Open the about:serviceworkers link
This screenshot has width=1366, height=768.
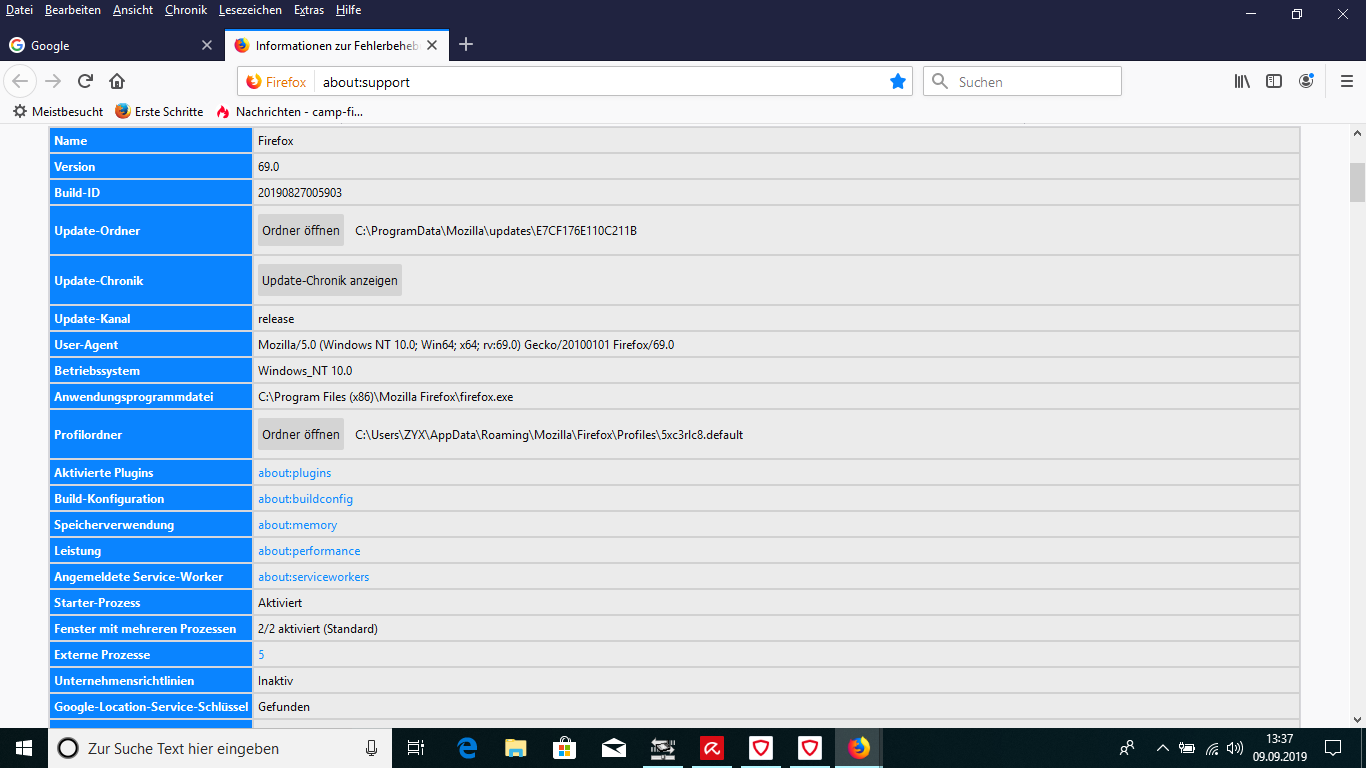pos(314,577)
